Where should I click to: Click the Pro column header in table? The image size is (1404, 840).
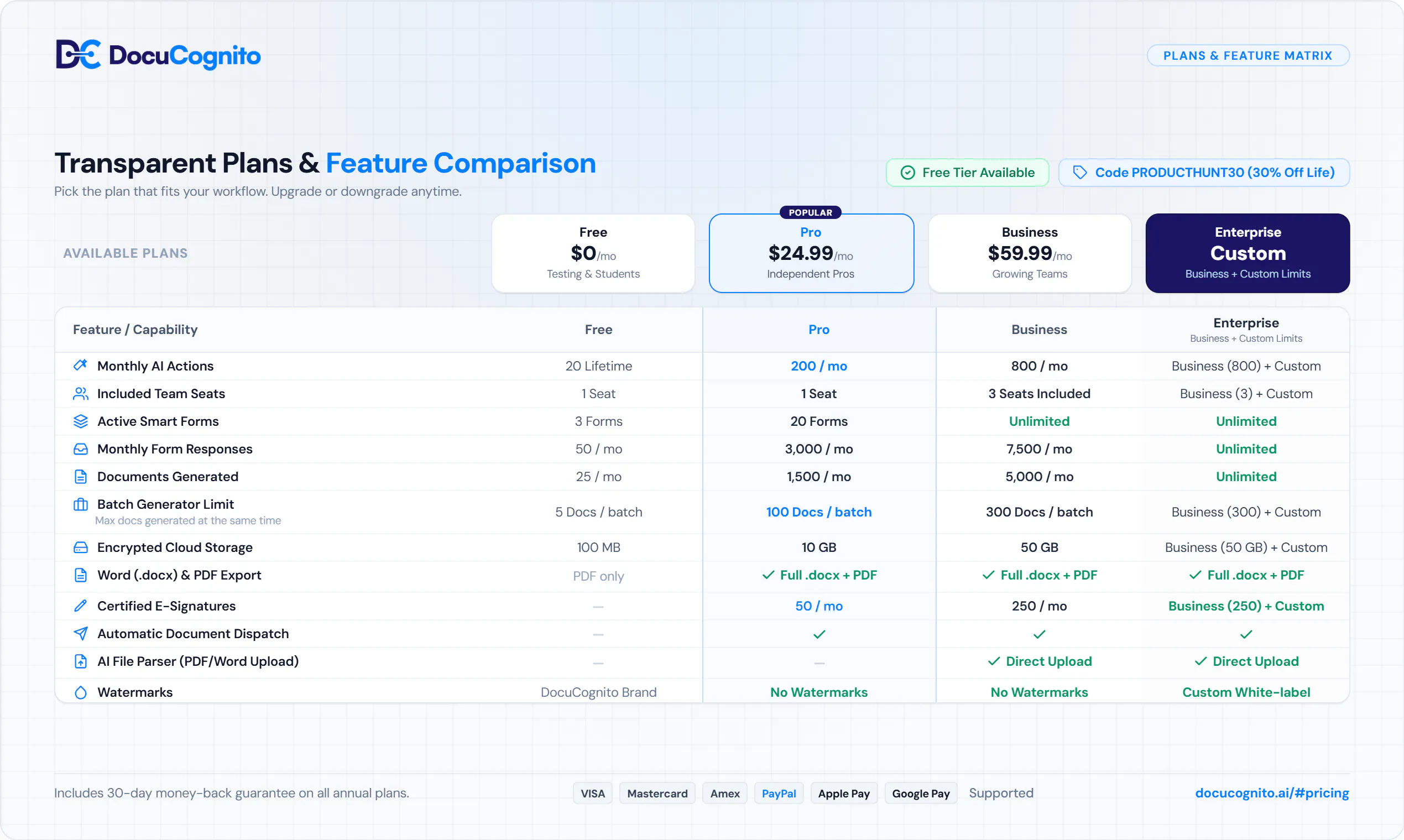coord(819,330)
